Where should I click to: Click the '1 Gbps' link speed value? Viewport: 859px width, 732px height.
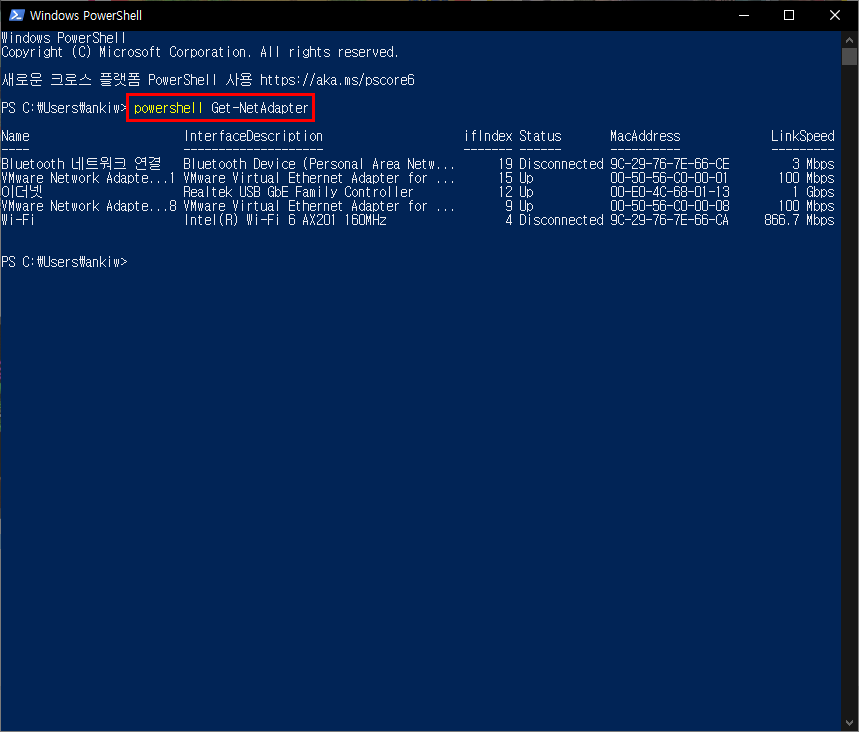click(813, 192)
